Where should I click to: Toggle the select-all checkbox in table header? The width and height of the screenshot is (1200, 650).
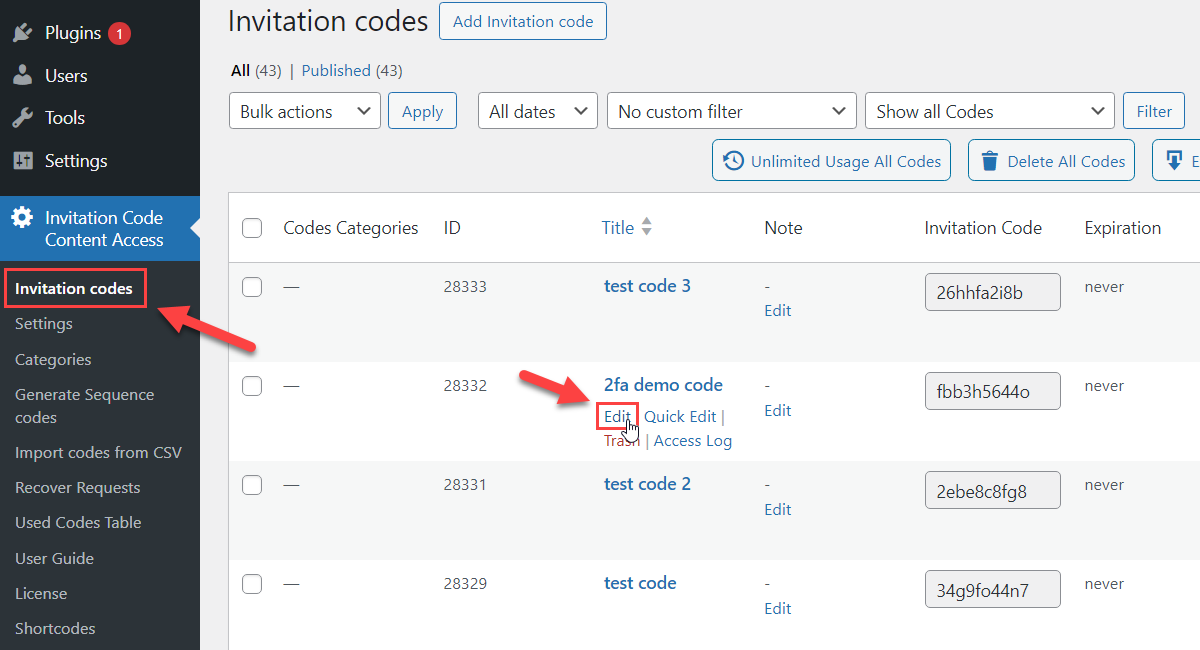tap(252, 228)
